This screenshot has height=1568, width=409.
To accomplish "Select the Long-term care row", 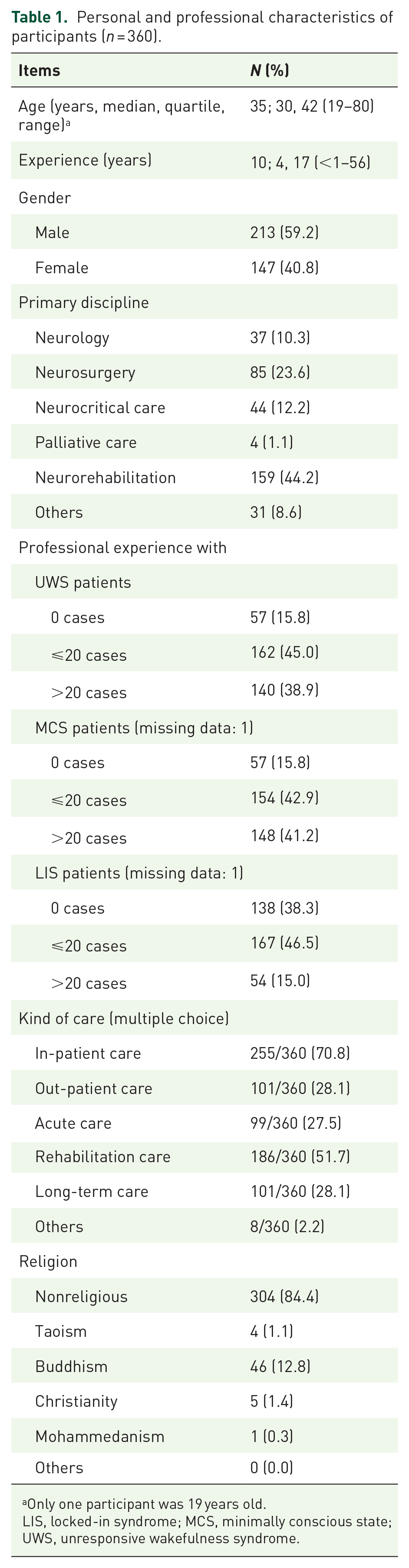I will (204, 1191).
